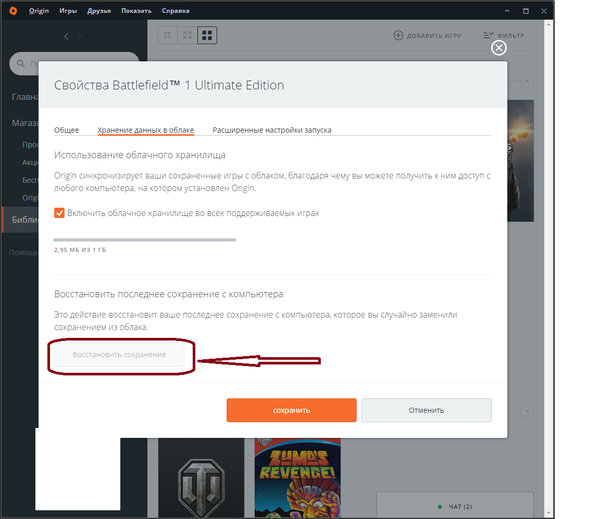The image size is (600, 519).
Task: Click the plus icon to add game
Action: pyautogui.click(x=398, y=35)
